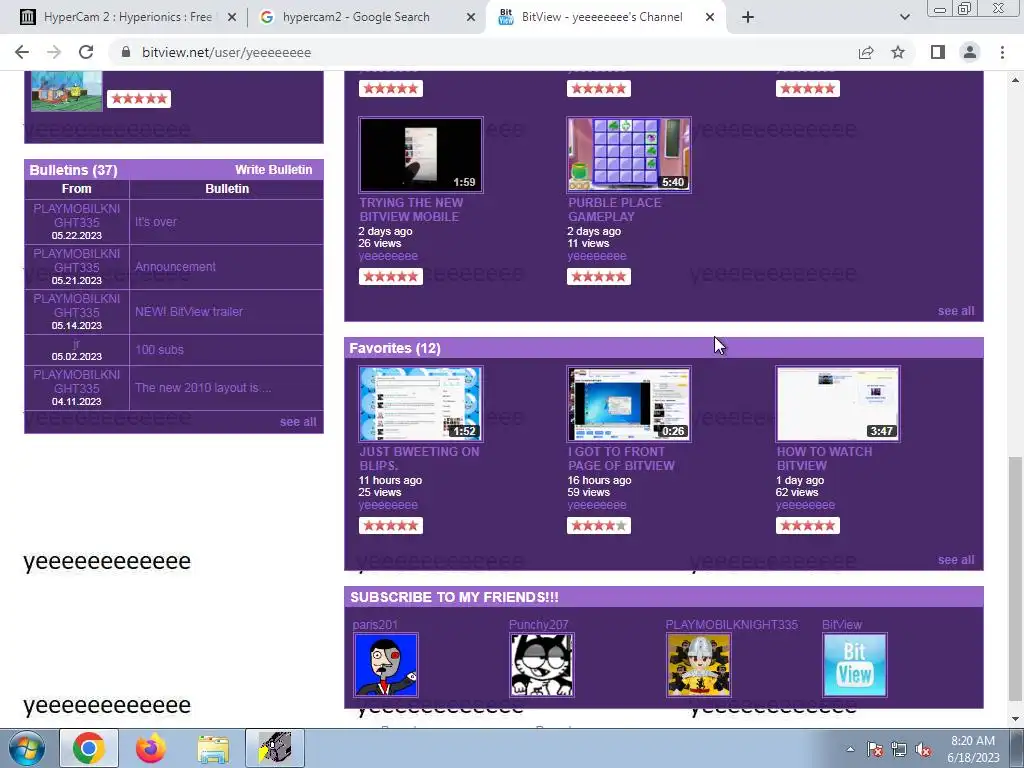Close the hypercam2 Google Search tab
The image size is (1024, 768).
tap(471, 17)
